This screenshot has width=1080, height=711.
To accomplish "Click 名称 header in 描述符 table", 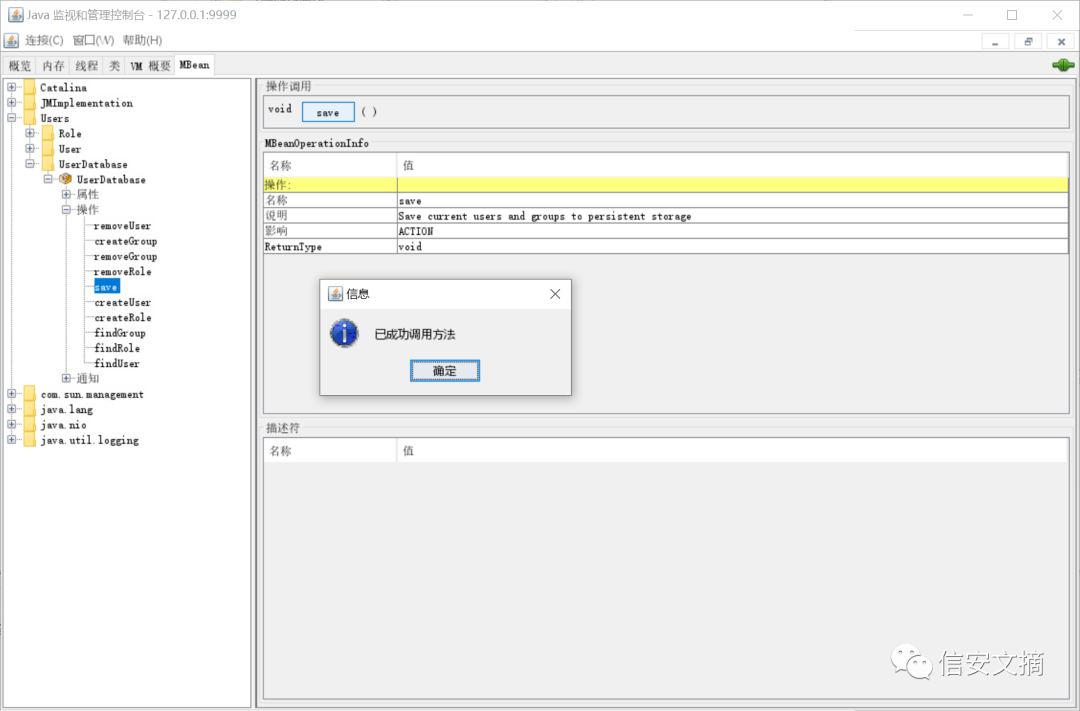I will tap(330, 451).
